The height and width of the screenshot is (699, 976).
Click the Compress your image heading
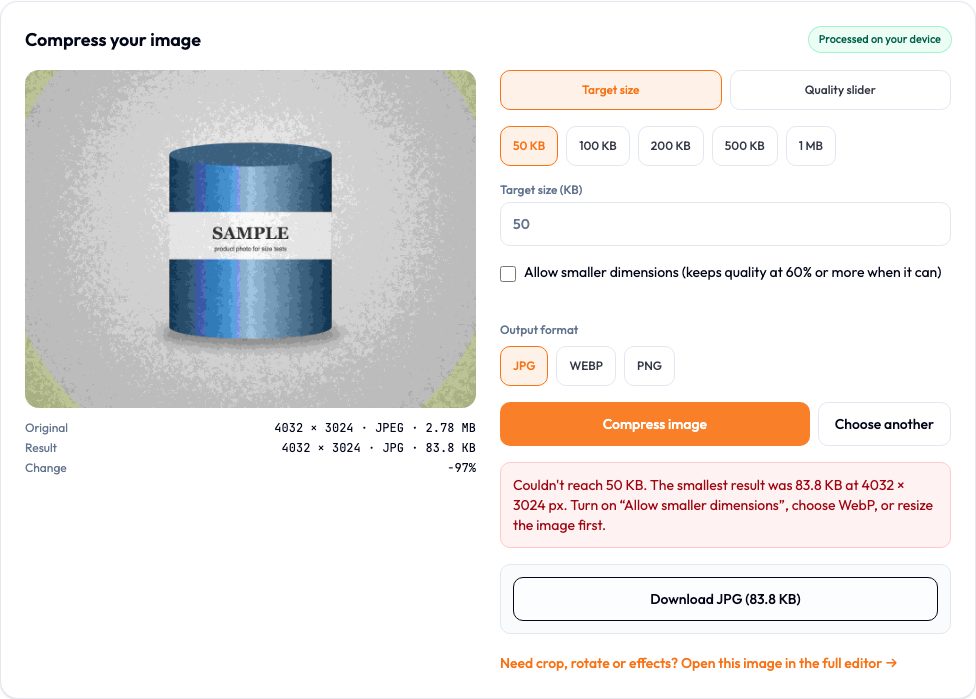click(x=113, y=40)
